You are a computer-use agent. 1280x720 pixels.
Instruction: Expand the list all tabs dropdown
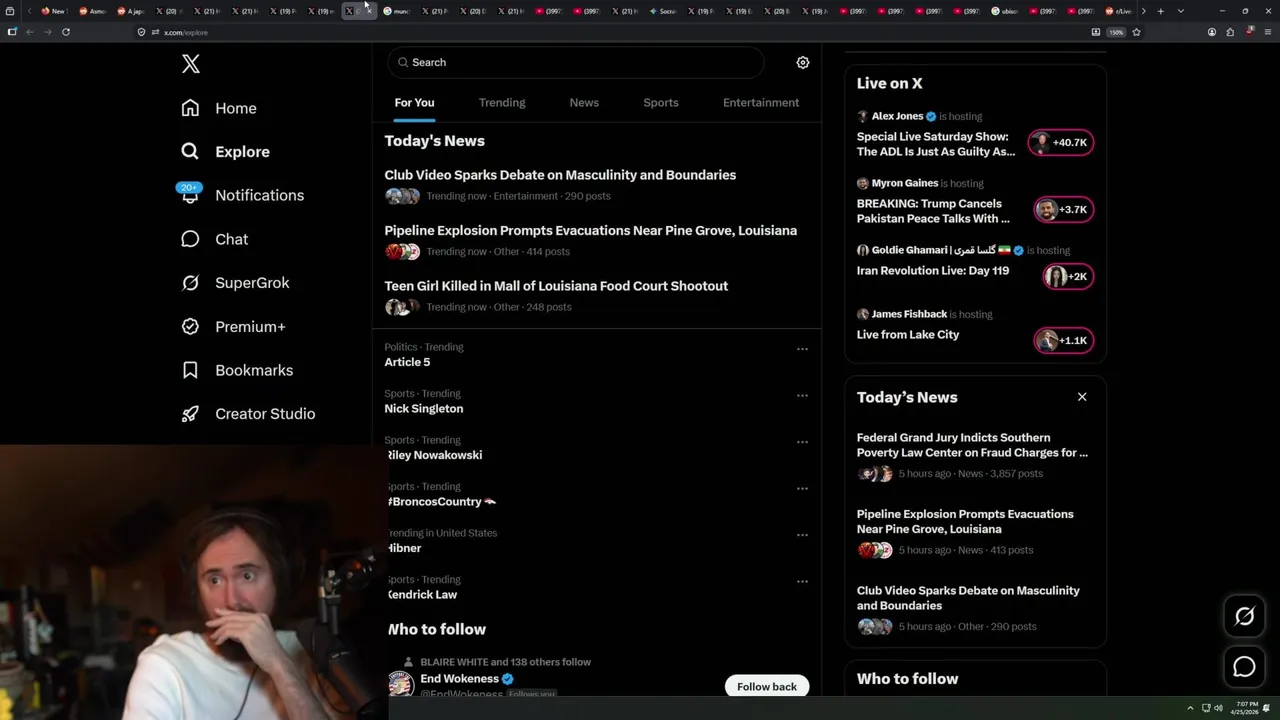point(1181,11)
